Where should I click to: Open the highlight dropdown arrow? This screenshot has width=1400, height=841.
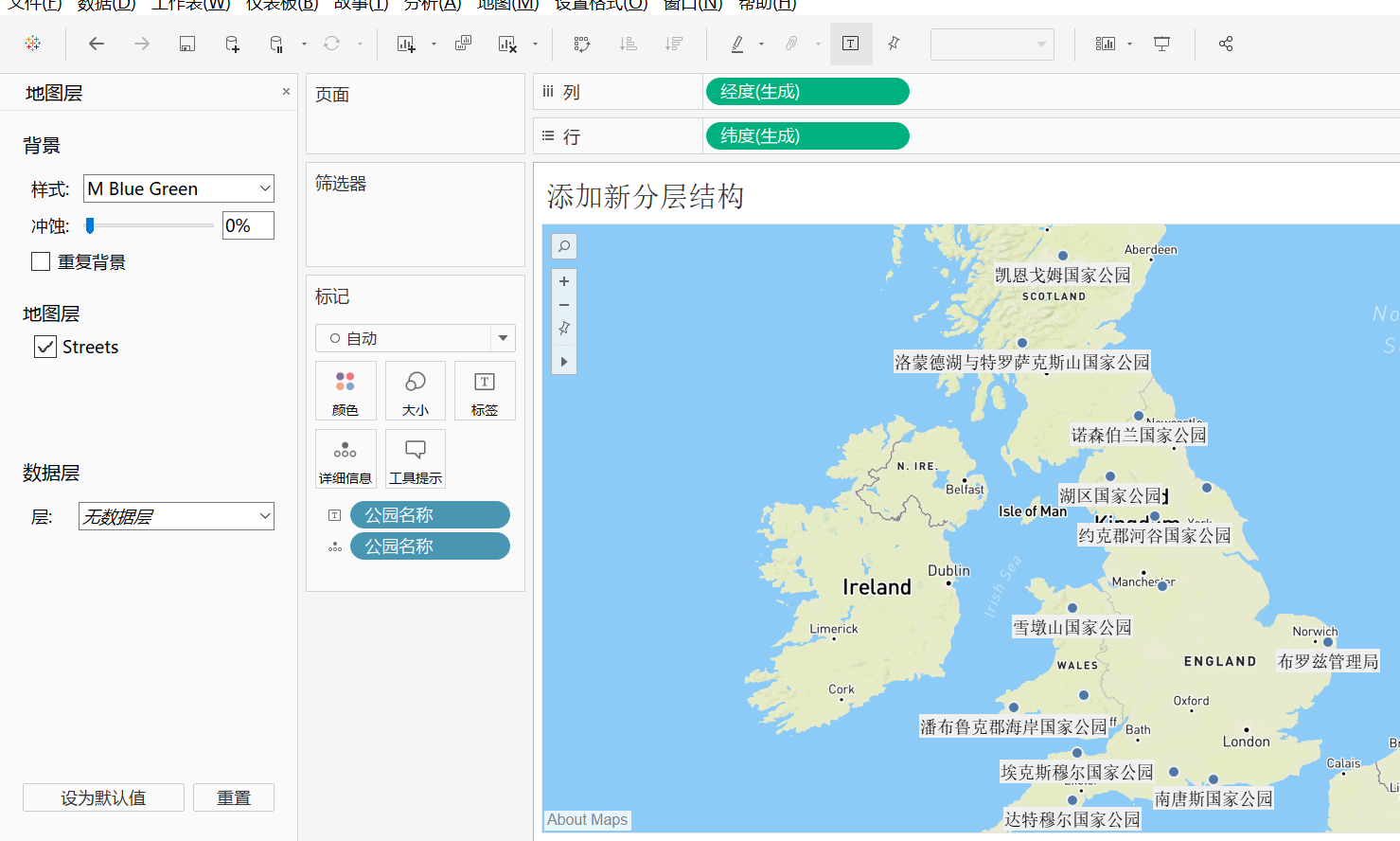[x=761, y=44]
